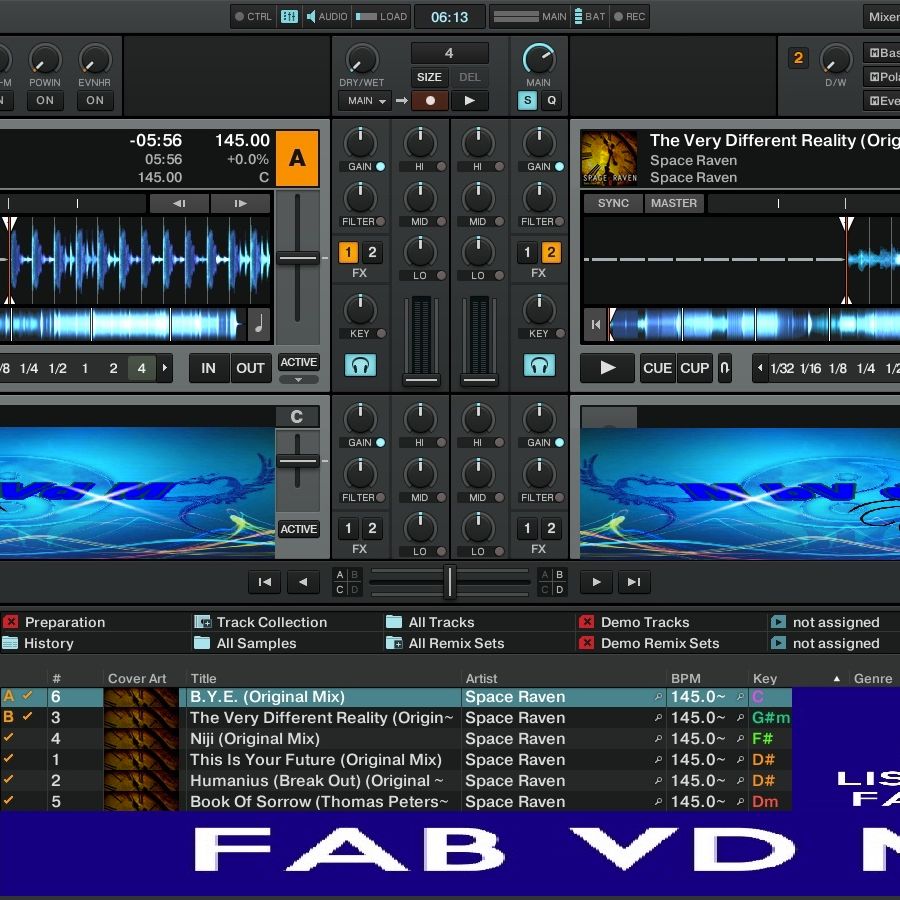The image size is (900, 900).
Task: Skip Deck B to track start
Action: [x=596, y=325]
